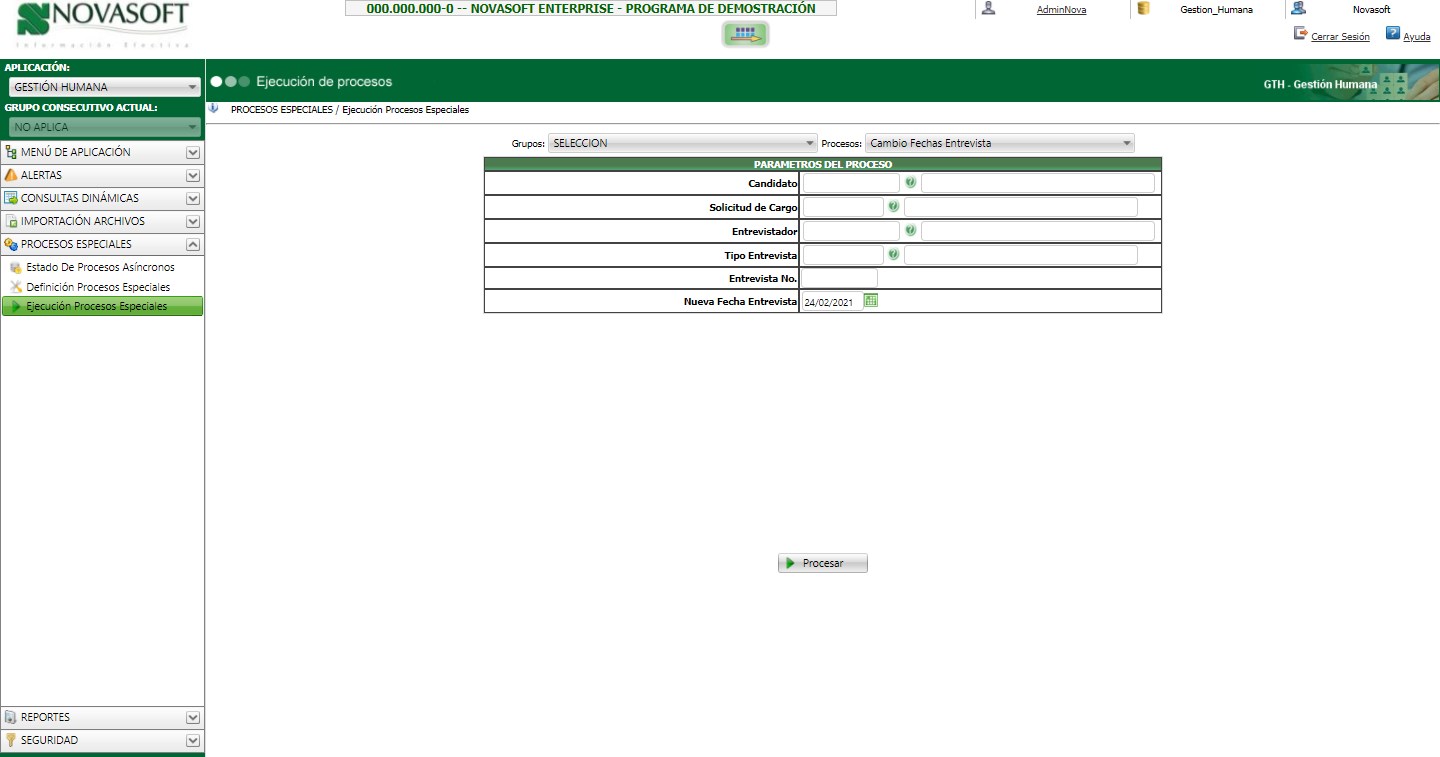Focus the Entrevistador description field
The width and height of the screenshot is (1440, 757).
(x=1038, y=231)
